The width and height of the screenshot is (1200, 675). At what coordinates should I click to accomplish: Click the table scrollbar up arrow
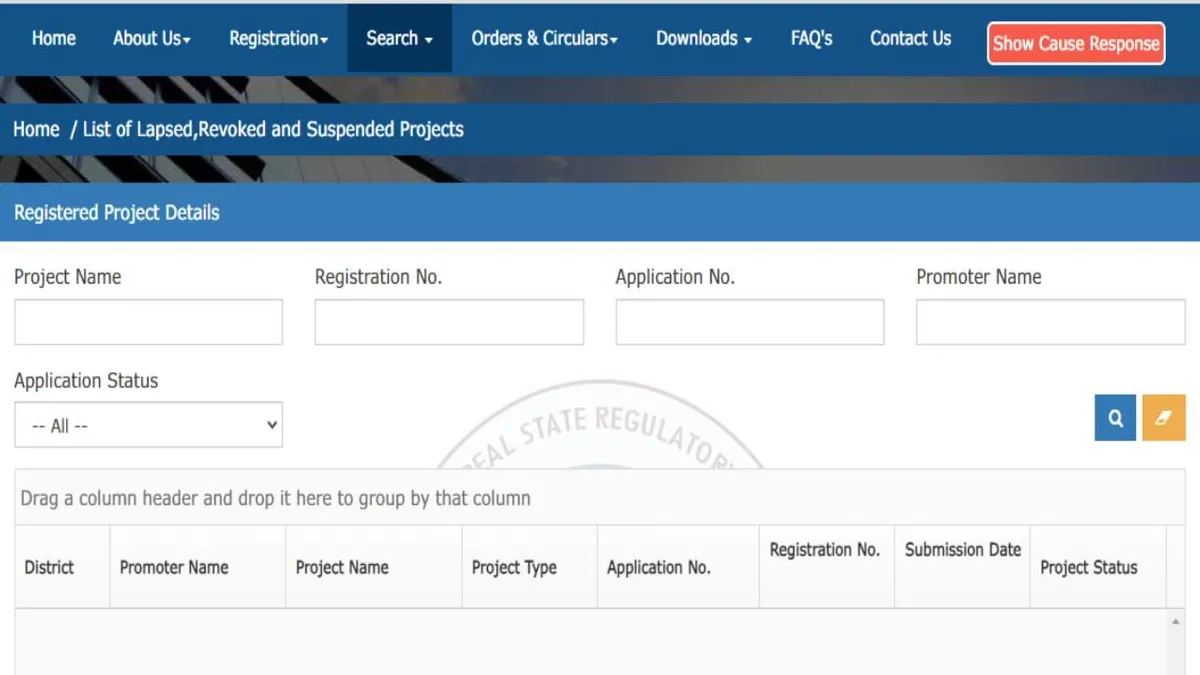click(1176, 622)
